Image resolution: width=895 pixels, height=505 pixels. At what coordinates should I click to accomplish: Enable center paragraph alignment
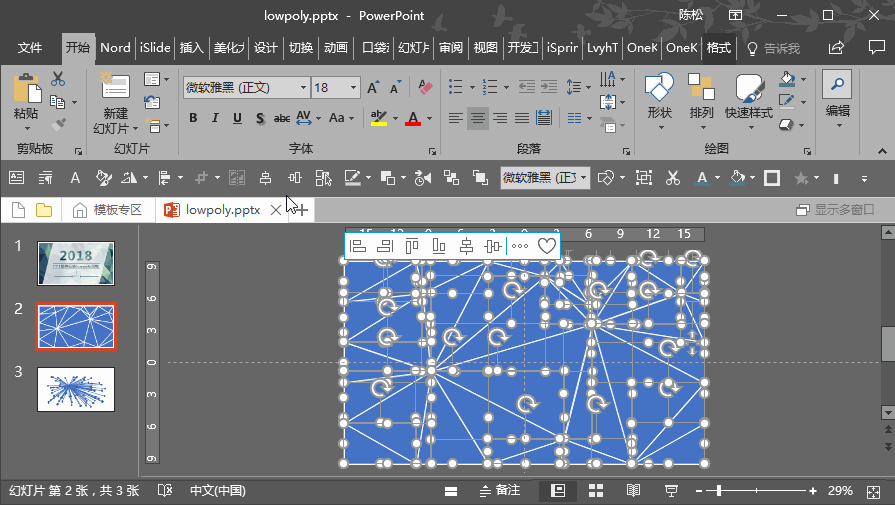coord(479,118)
